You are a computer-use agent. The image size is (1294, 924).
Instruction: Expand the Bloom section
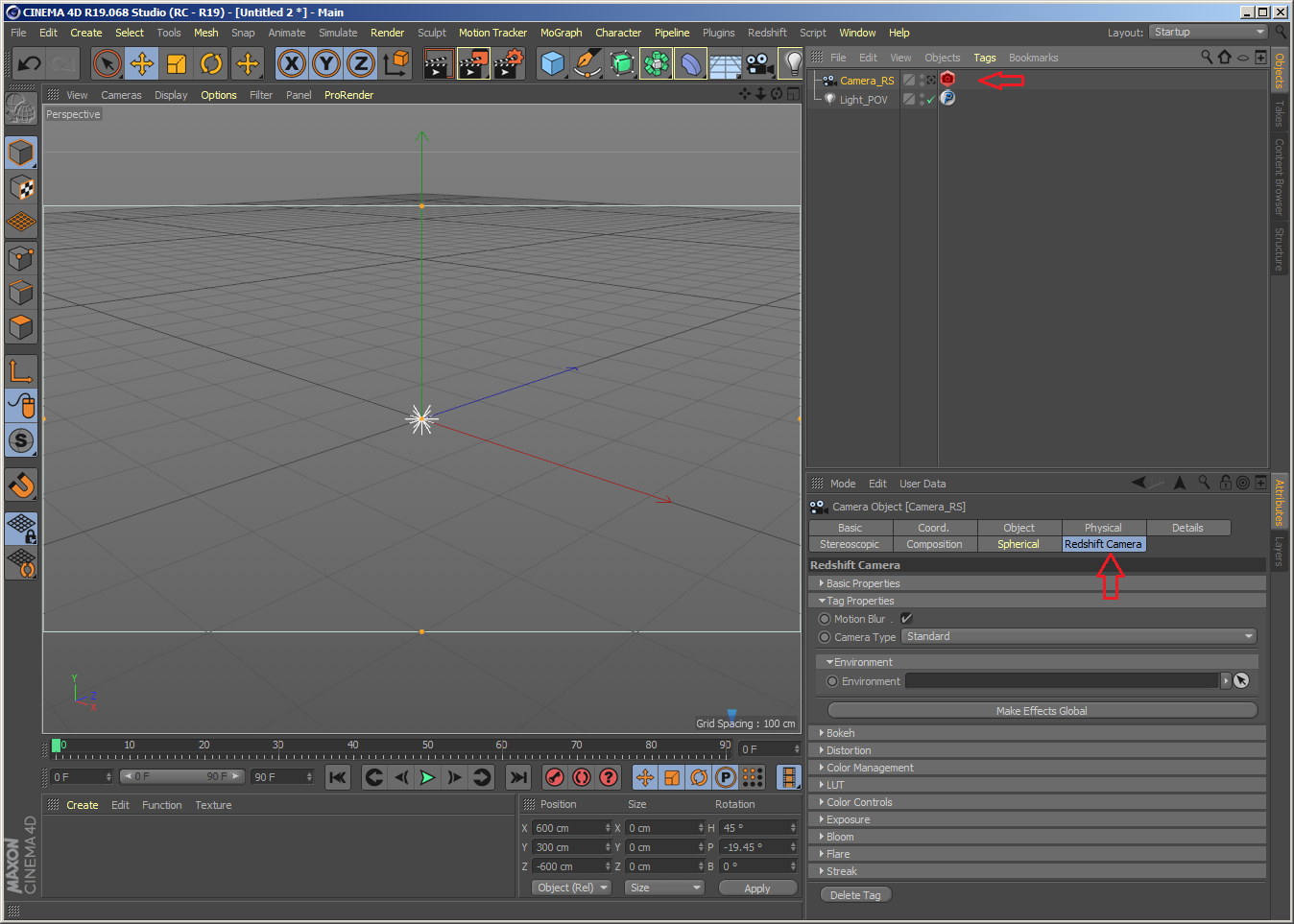click(x=1037, y=837)
